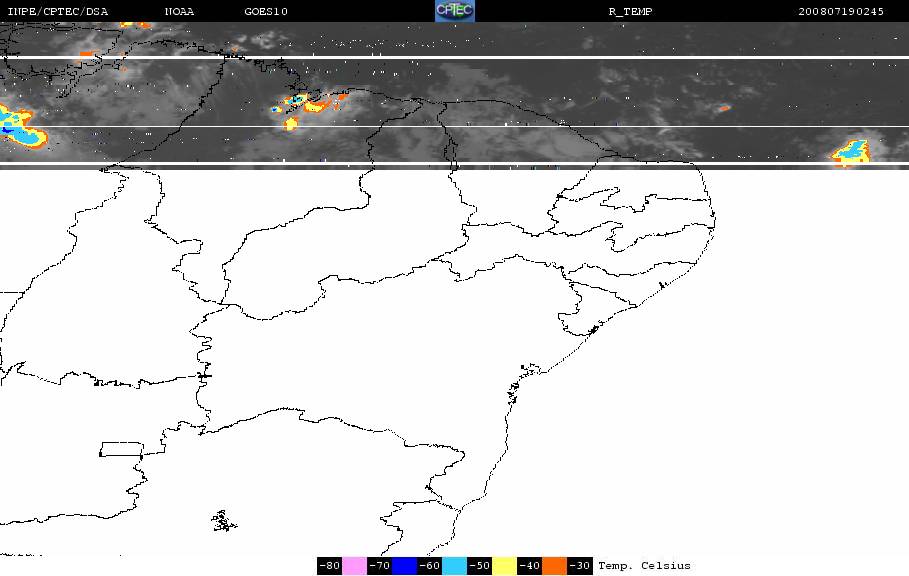
Task: Click the R_TEMP product label
Action: (630, 12)
